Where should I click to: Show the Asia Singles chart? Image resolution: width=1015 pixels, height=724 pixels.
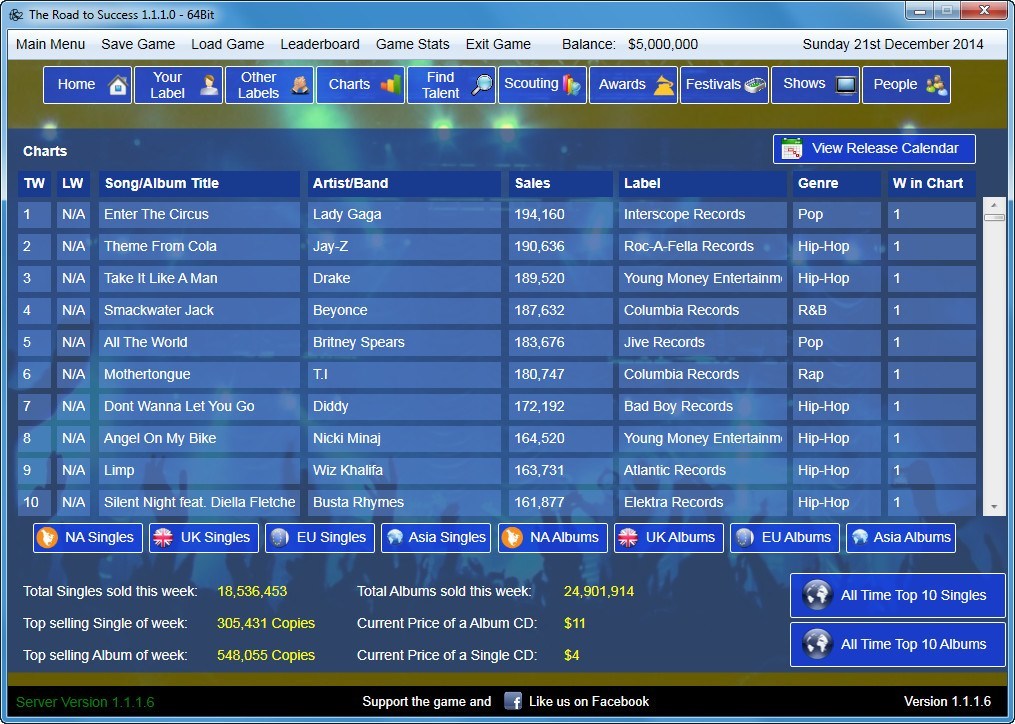[x=436, y=537]
